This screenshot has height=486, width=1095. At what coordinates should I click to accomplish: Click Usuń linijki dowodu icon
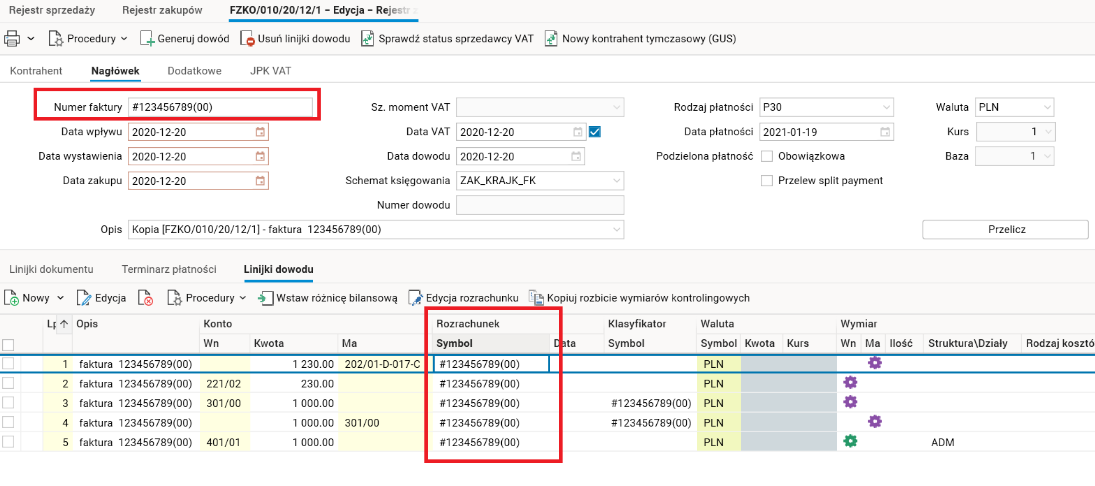pyautogui.click(x=250, y=39)
